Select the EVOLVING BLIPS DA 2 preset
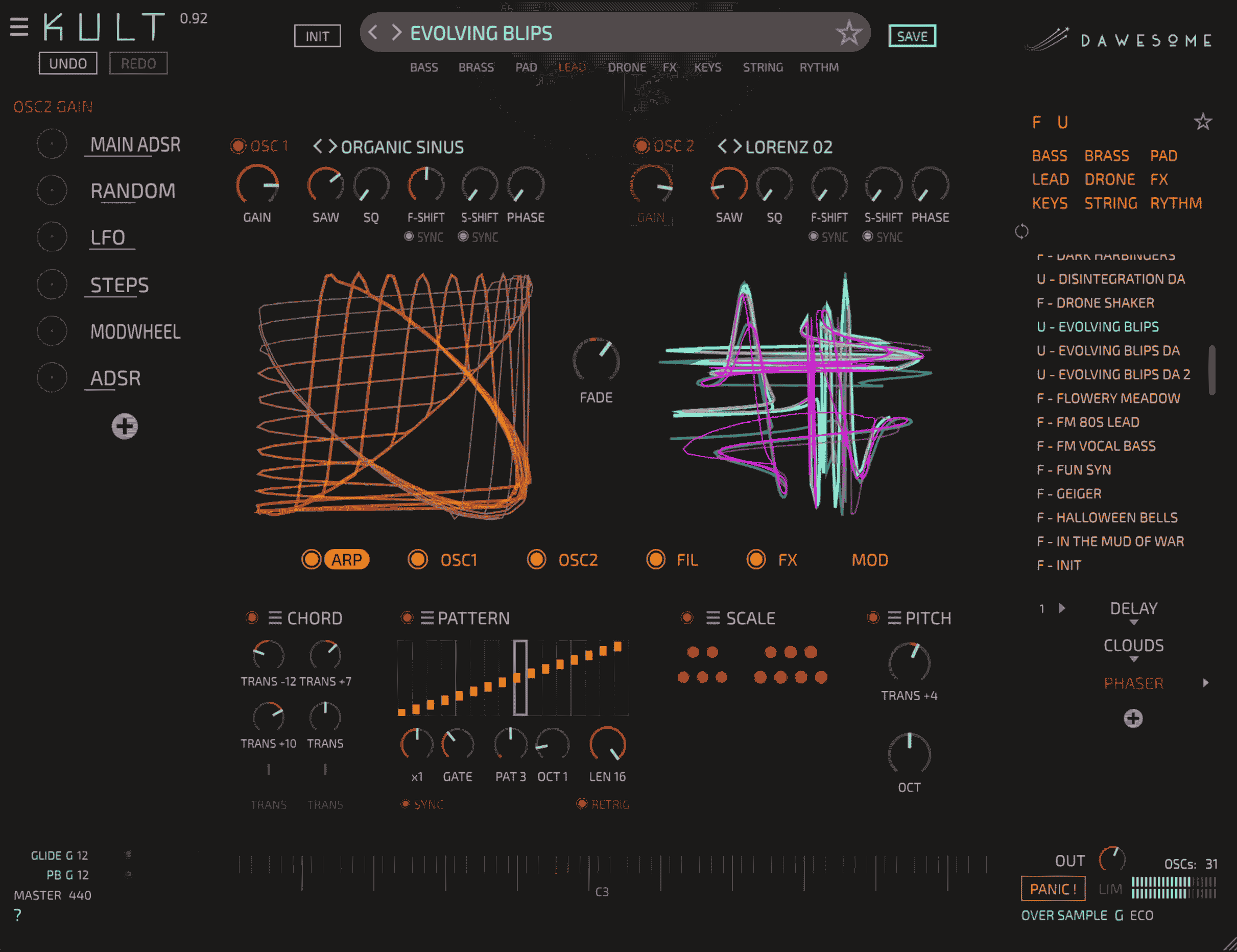Screen dimensions: 1237x952 point(1113,374)
